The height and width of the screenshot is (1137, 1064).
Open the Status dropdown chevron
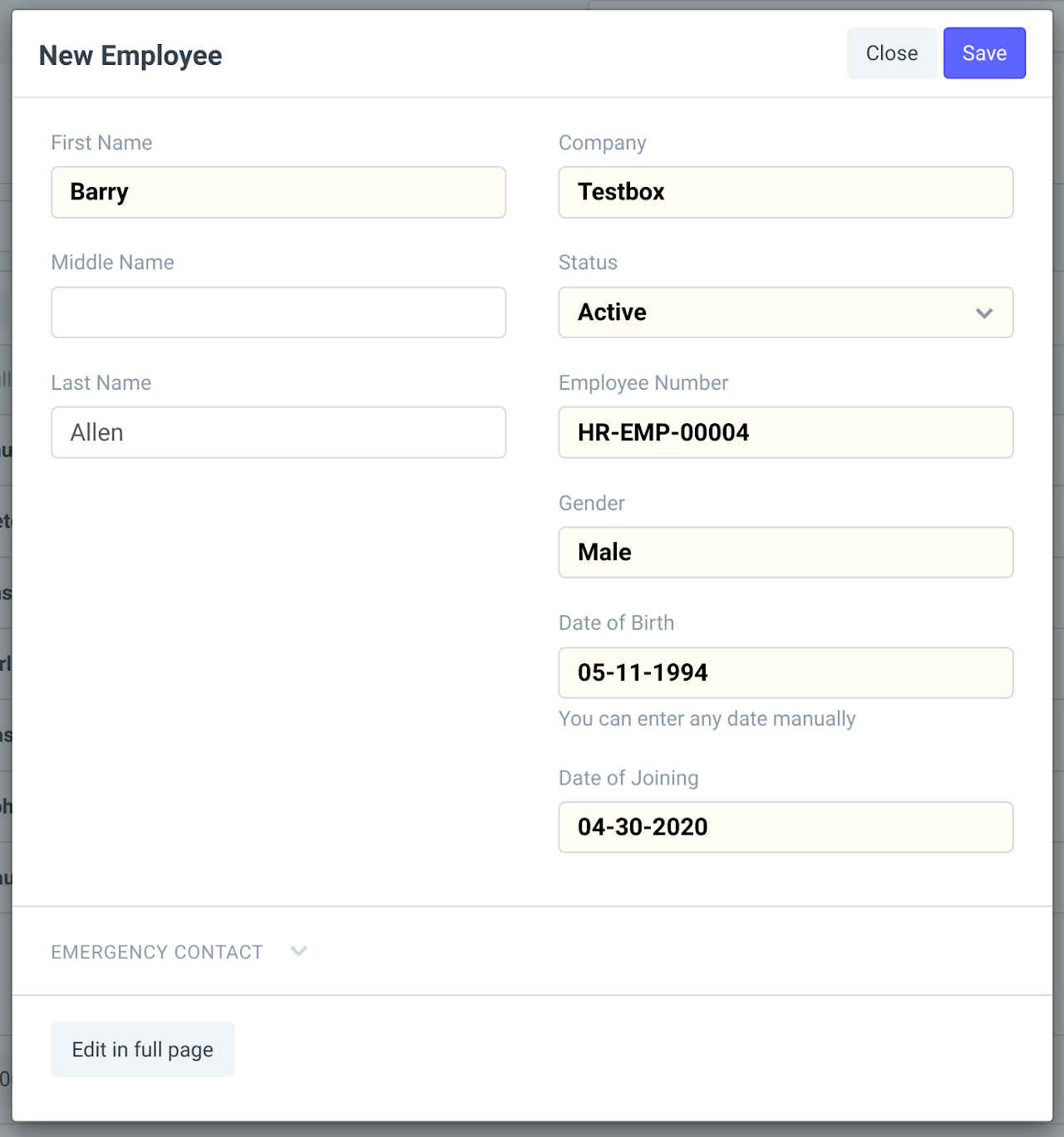(984, 313)
